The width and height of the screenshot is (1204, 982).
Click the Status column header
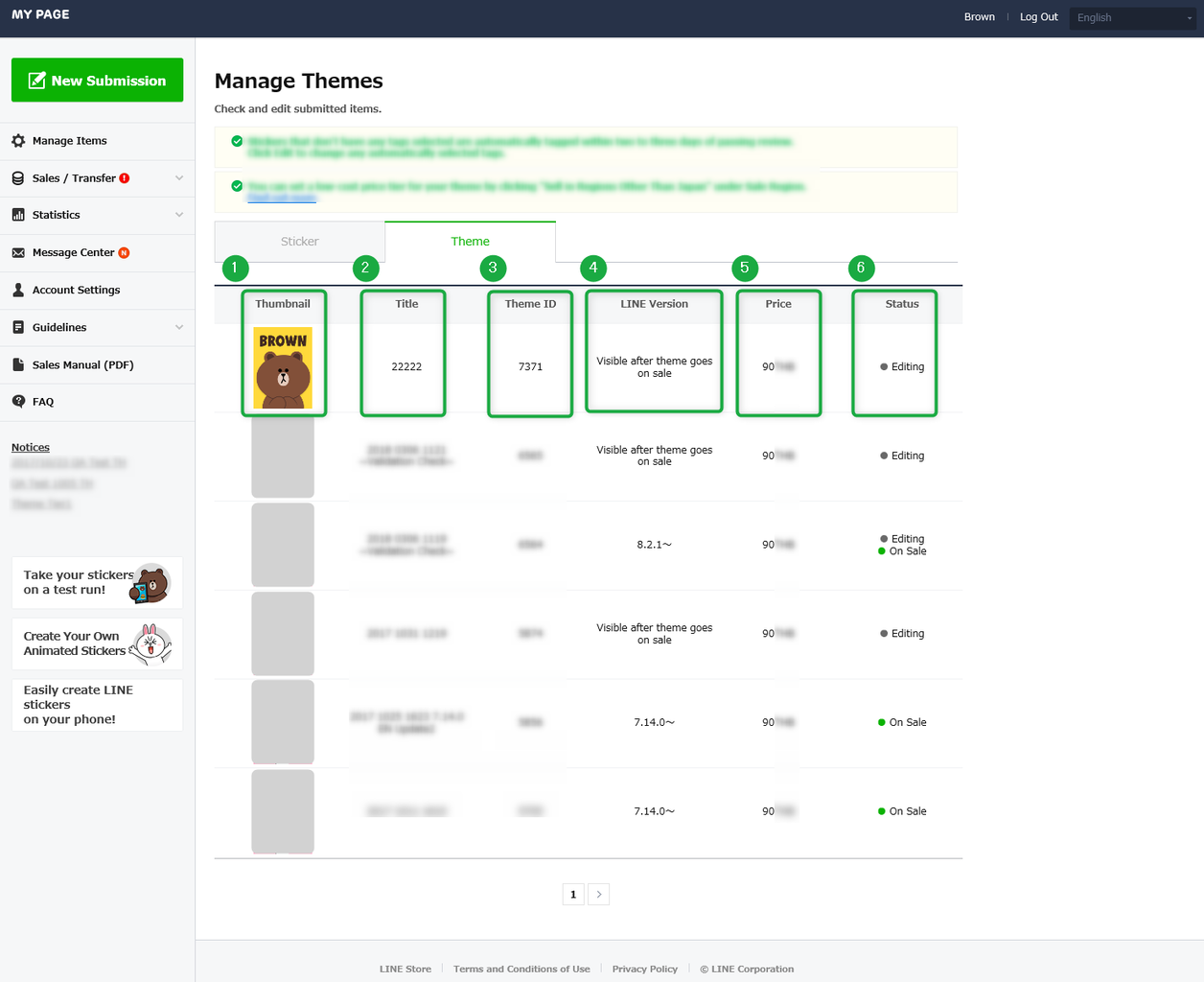(902, 304)
